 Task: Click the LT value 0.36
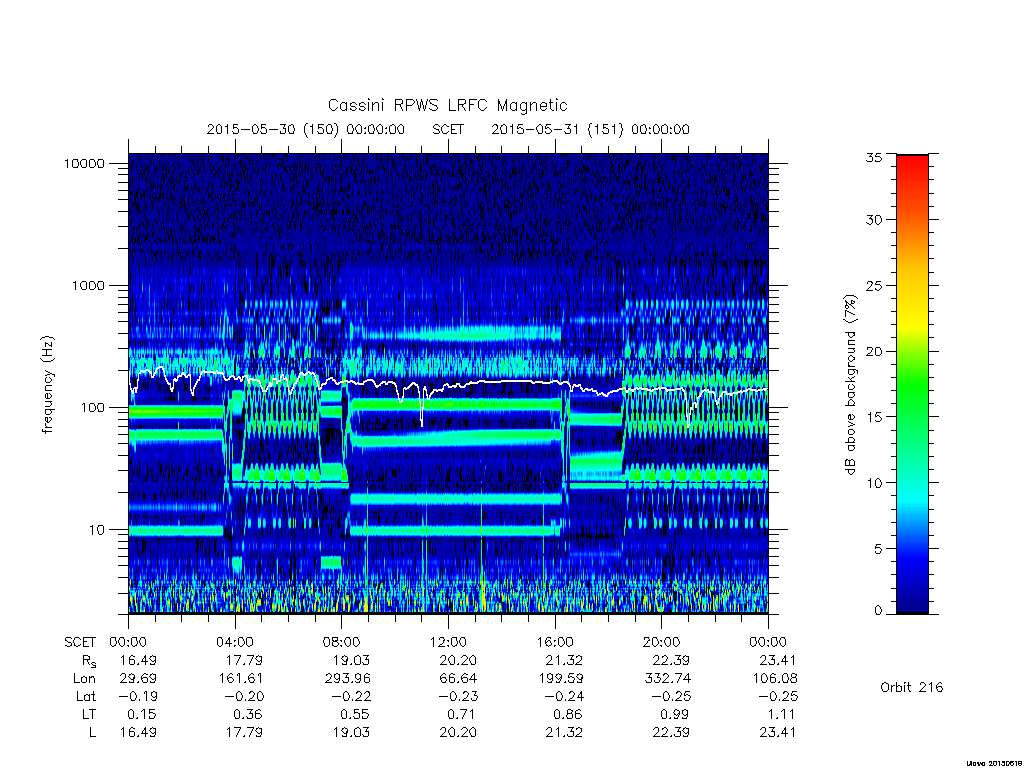(249, 714)
